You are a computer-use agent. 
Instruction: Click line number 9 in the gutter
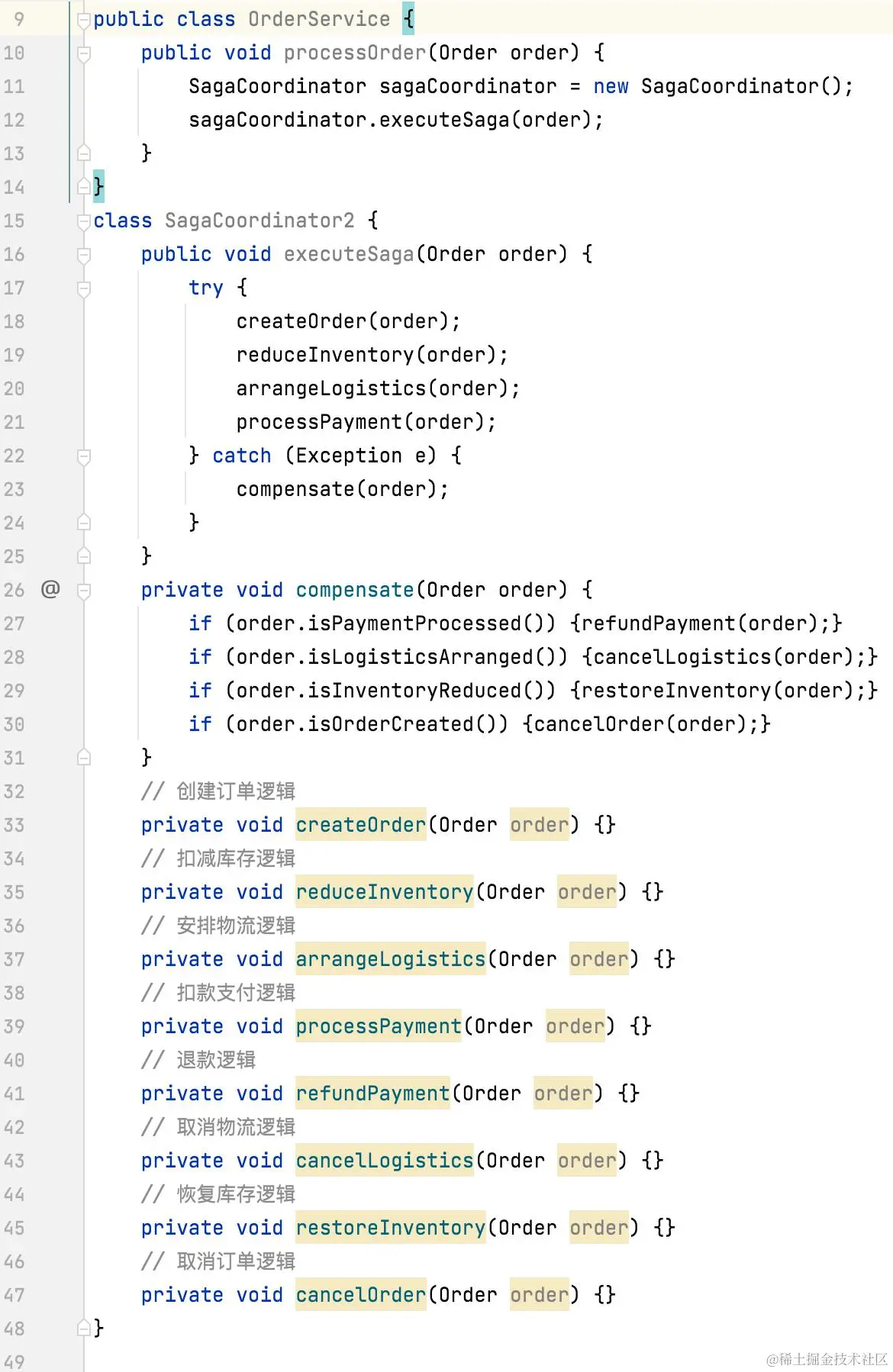[x=19, y=19]
